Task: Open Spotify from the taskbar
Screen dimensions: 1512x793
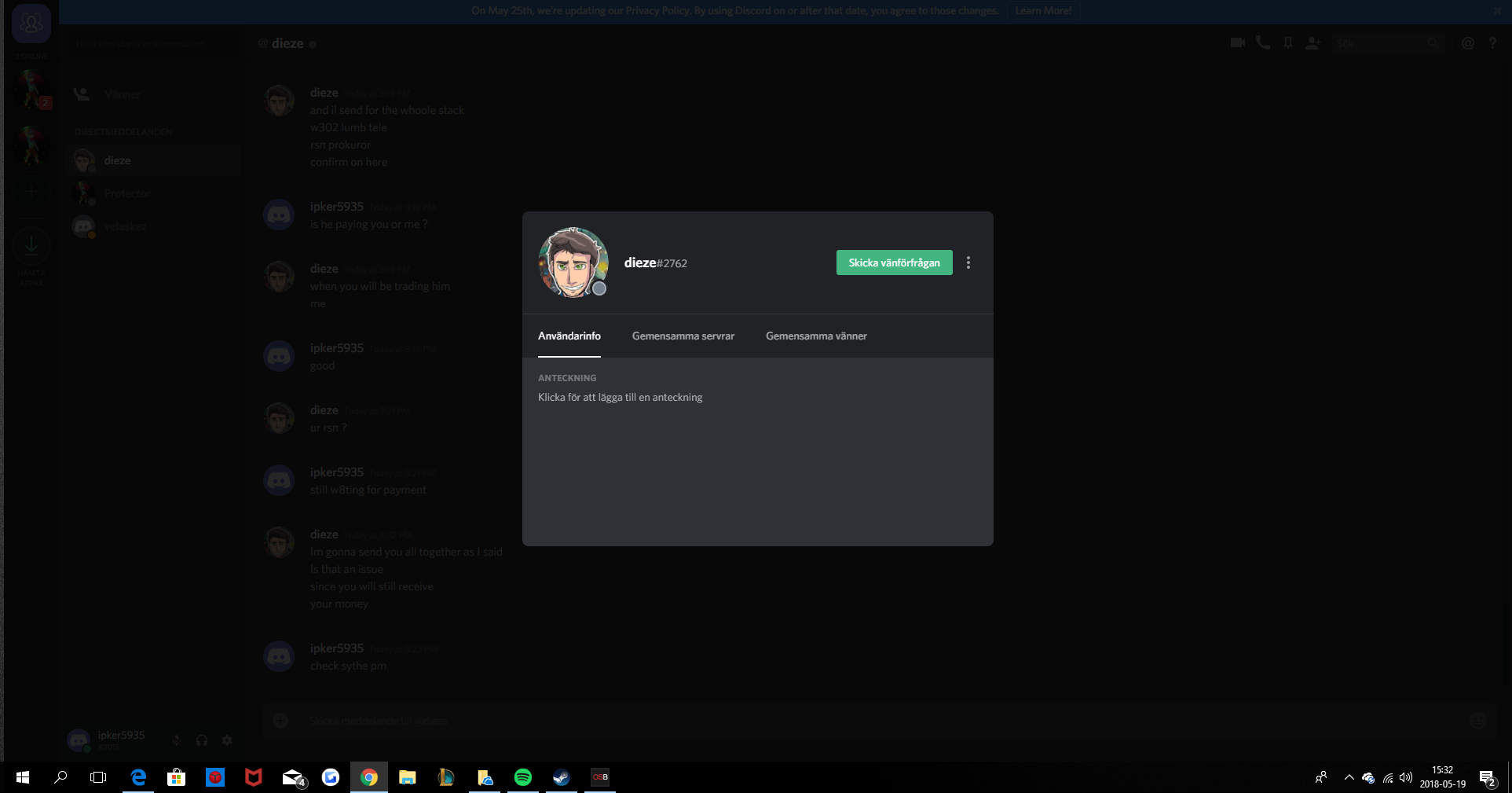Action: tap(522, 777)
